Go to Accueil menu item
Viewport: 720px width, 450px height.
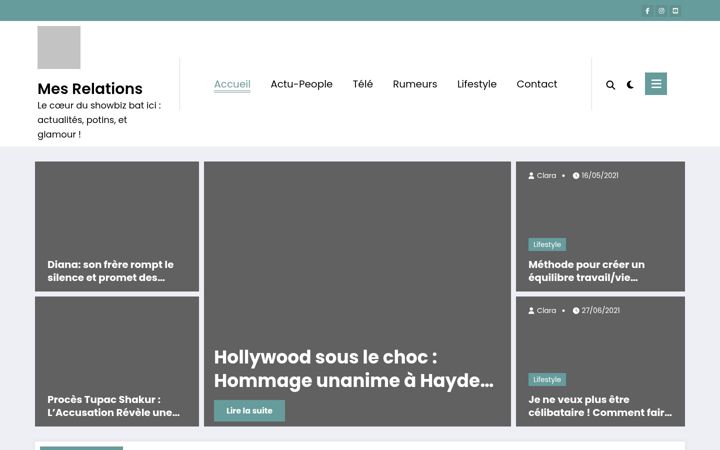pyautogui.click(x=232, y=84)
